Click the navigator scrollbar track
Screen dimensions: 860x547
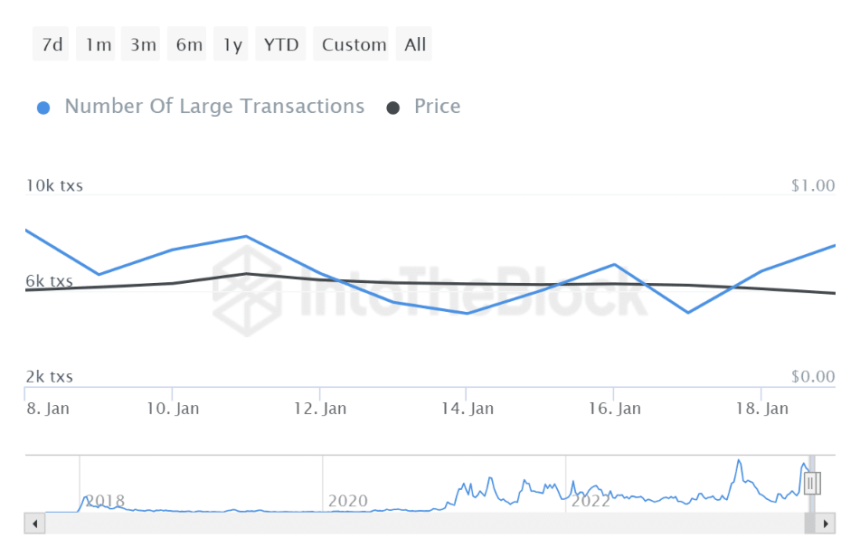tap(420, 524)
